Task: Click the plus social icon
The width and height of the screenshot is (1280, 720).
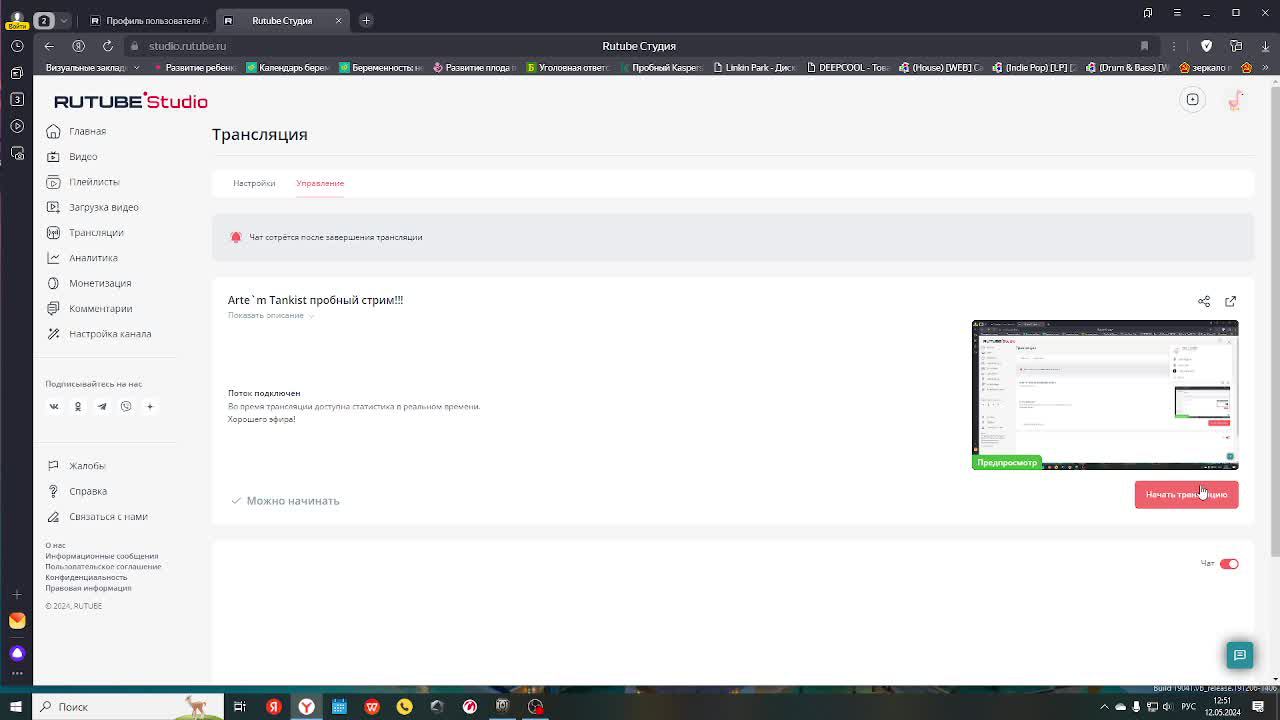Action: click(x=150, y=406)
